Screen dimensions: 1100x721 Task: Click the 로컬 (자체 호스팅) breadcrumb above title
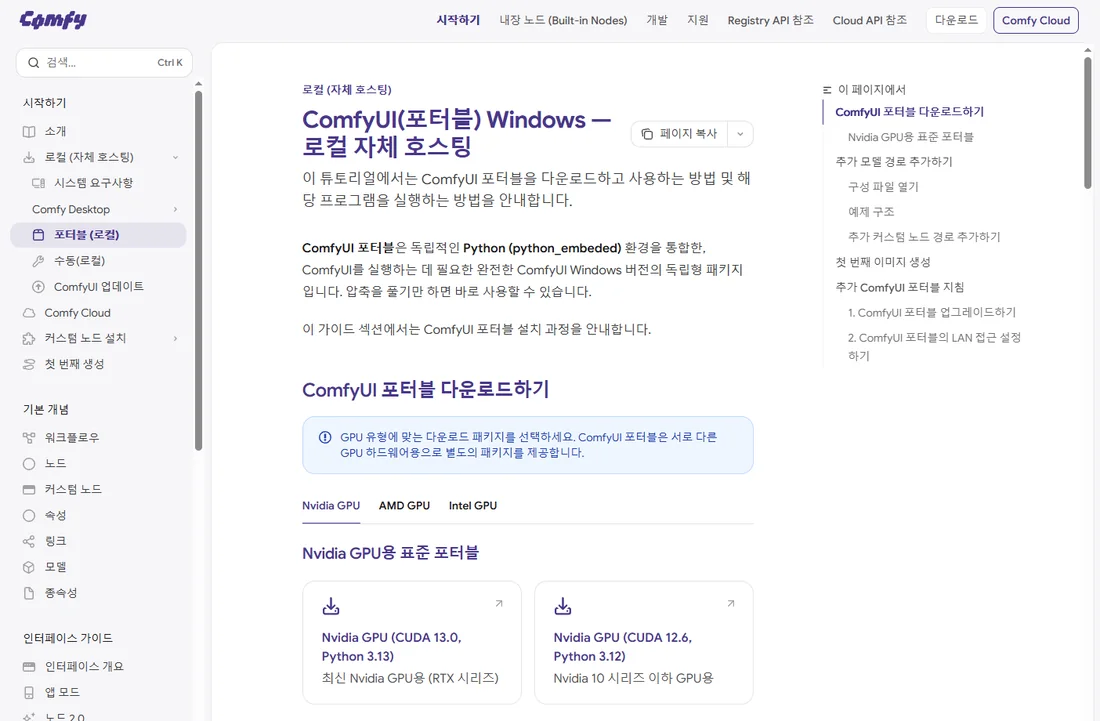347,90
